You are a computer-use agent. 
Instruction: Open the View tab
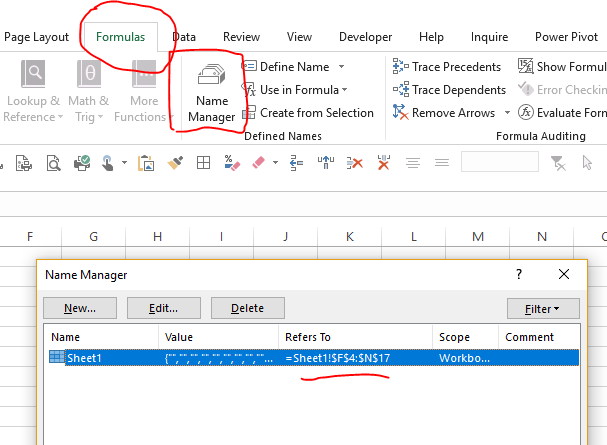299,37
